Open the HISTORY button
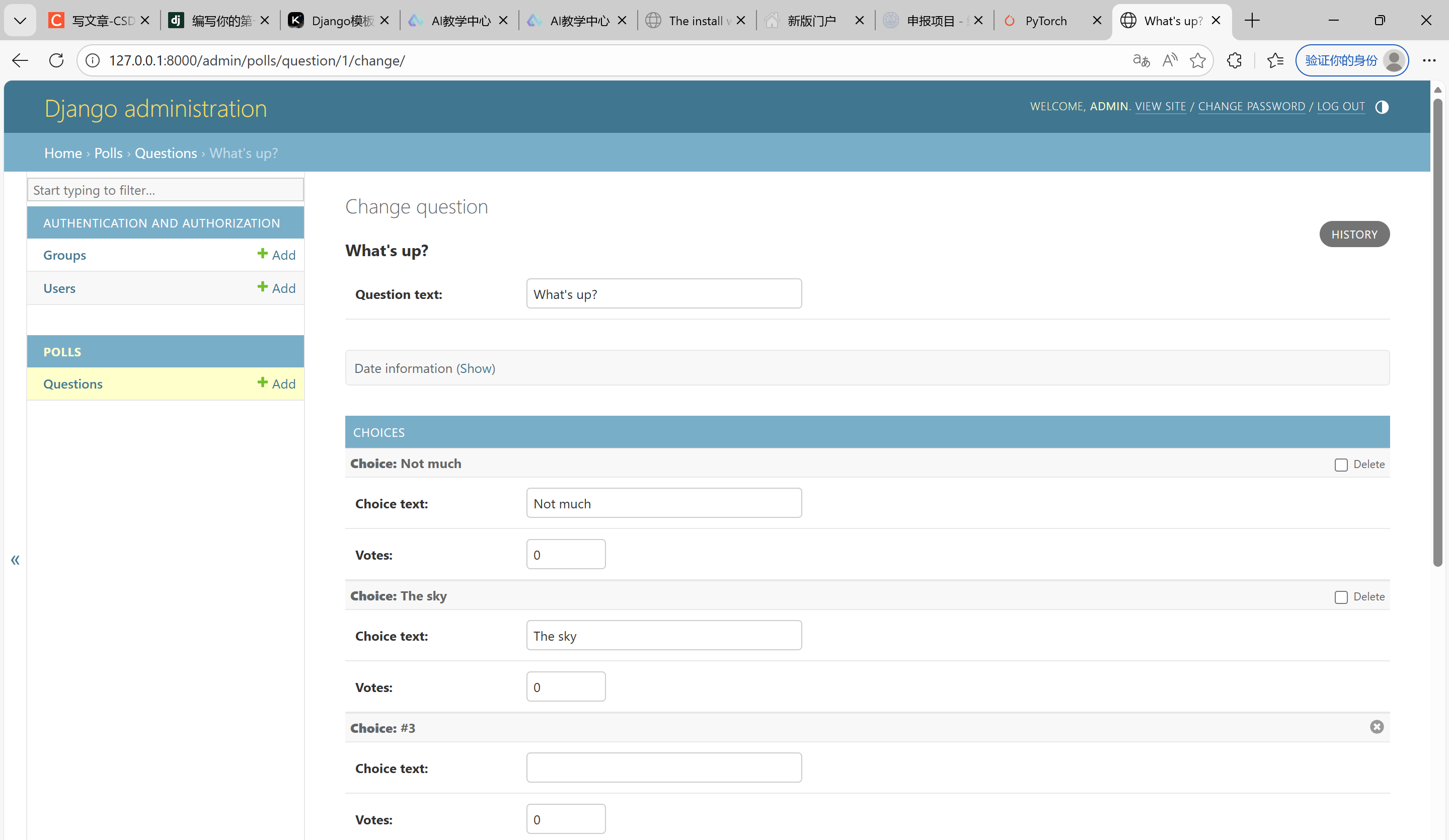Image resolution: width=1449 pixels, height=840 pixels. [1353, 234]
